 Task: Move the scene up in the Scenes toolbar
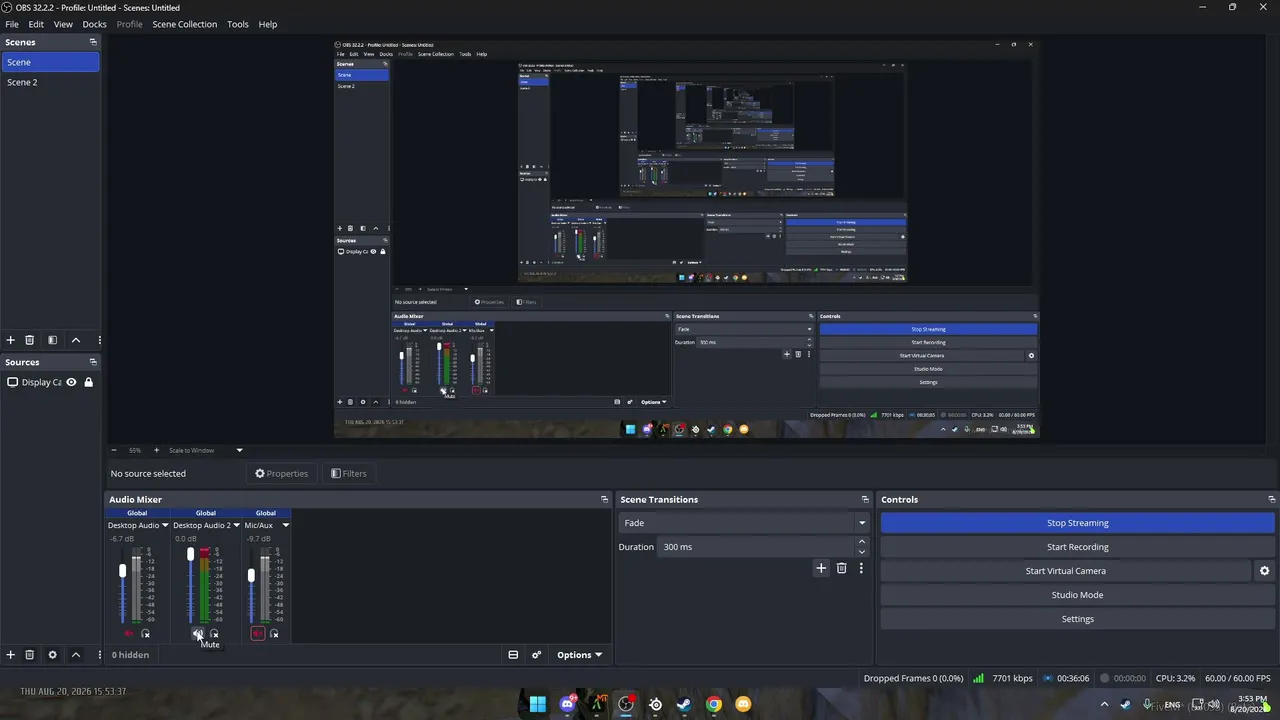(75, 340)
